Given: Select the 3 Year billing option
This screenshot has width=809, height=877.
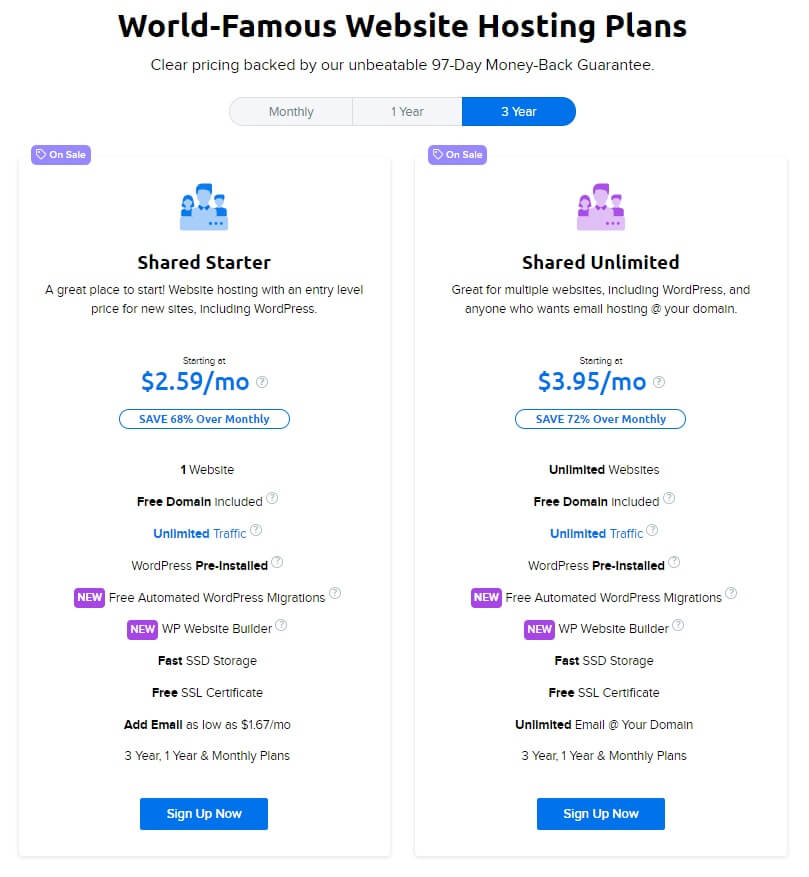Looking at the screenshot, I should (x=519, y=111).
